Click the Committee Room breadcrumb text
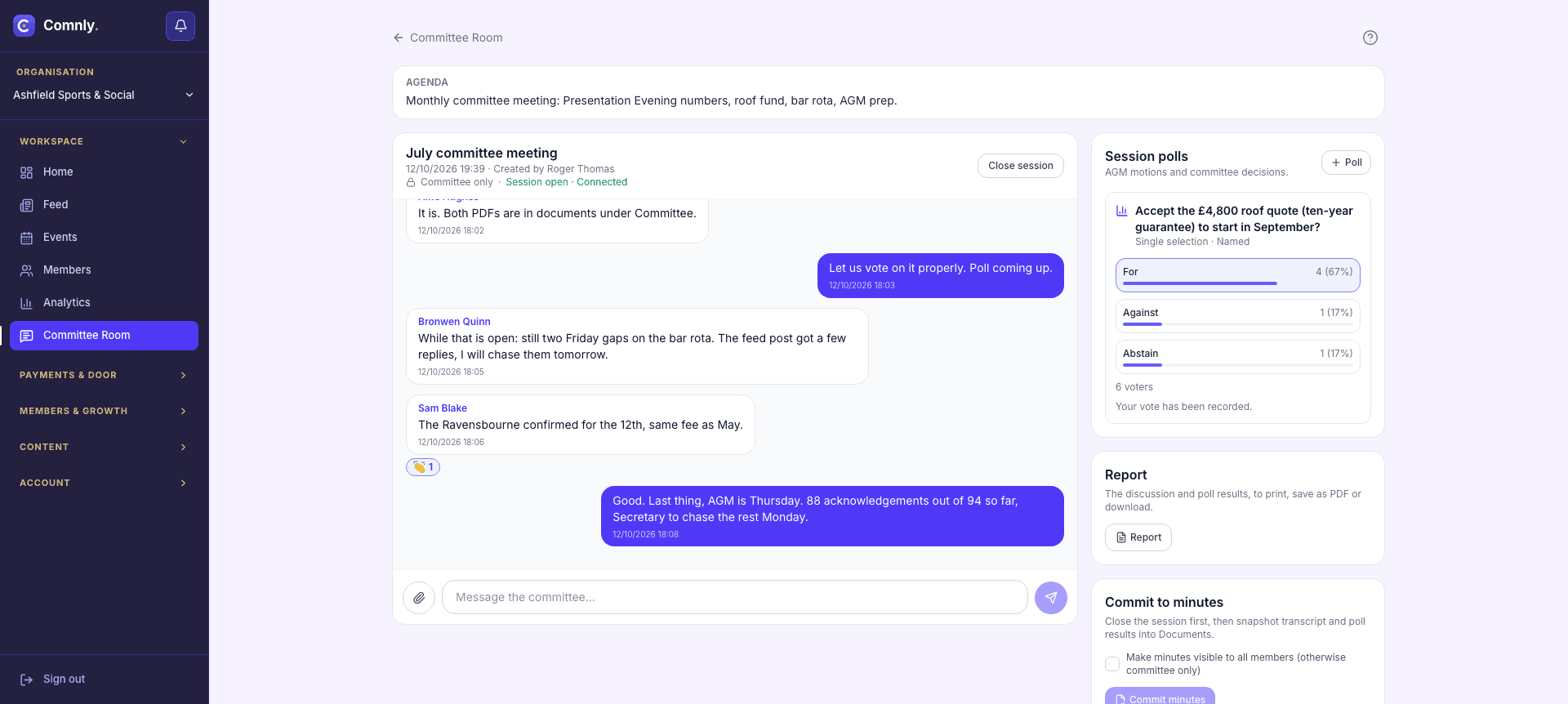 tap(457, 38)
